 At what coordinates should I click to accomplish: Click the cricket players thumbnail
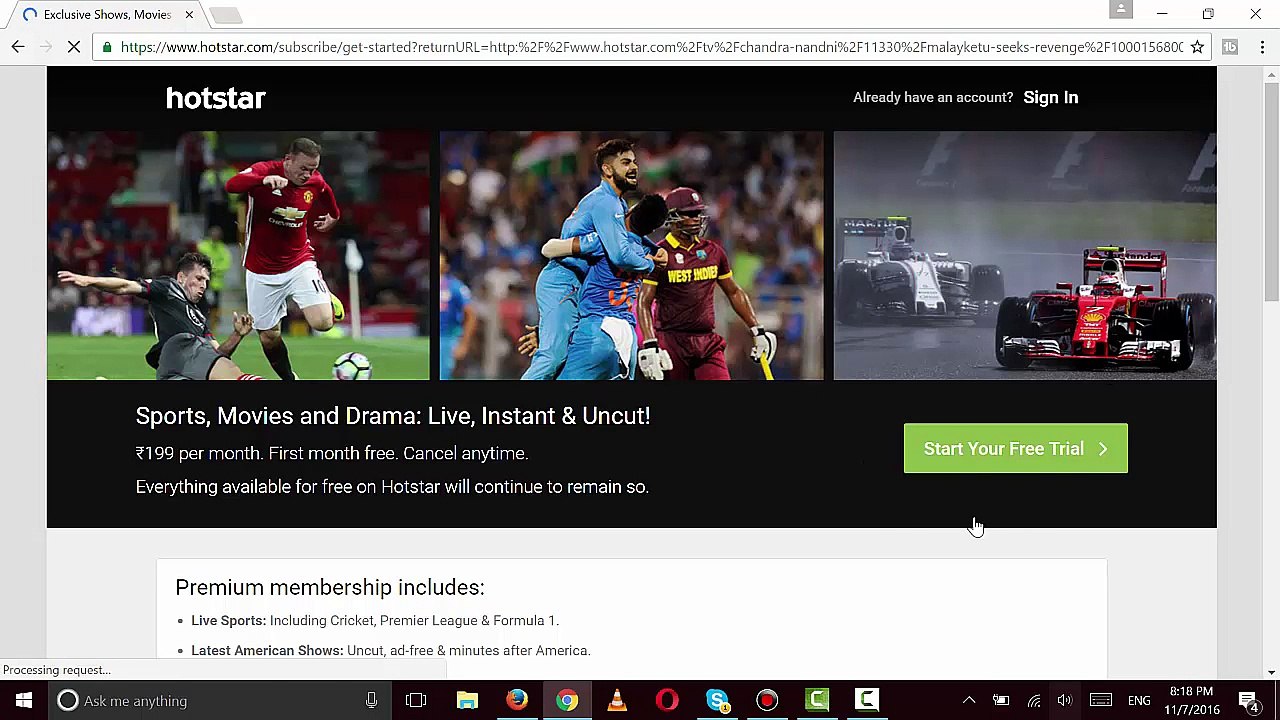(x=632, y=256)
